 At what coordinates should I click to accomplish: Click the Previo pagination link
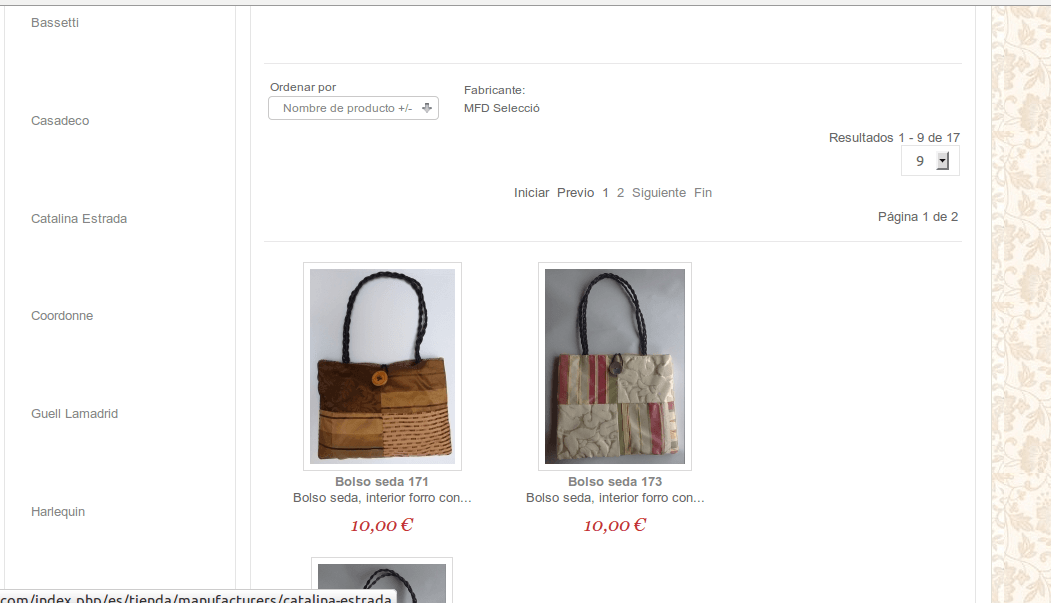coord(575,192)
